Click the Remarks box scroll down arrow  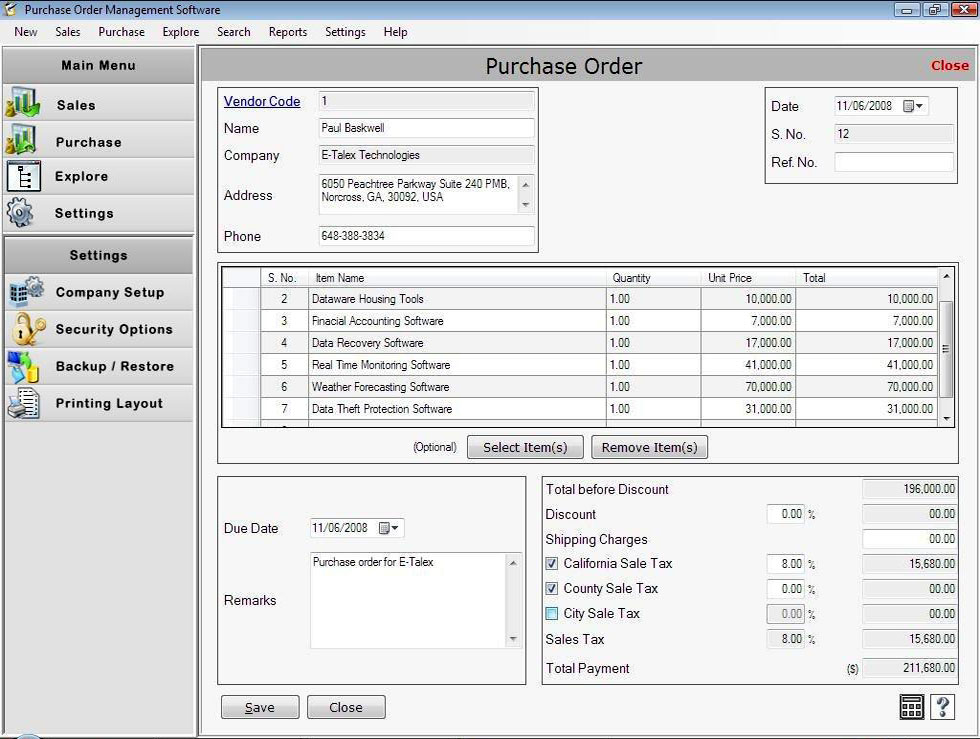[513, 639]
